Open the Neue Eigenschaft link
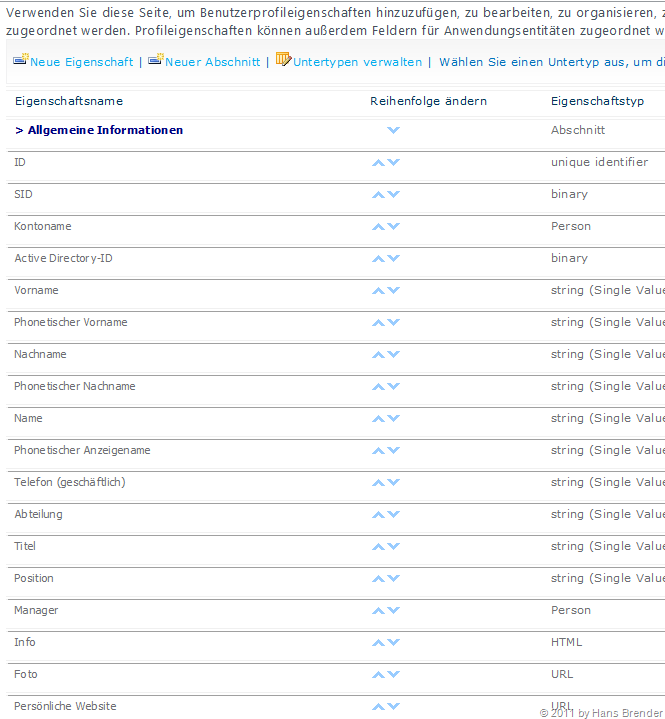 click(x=81, y=62)
